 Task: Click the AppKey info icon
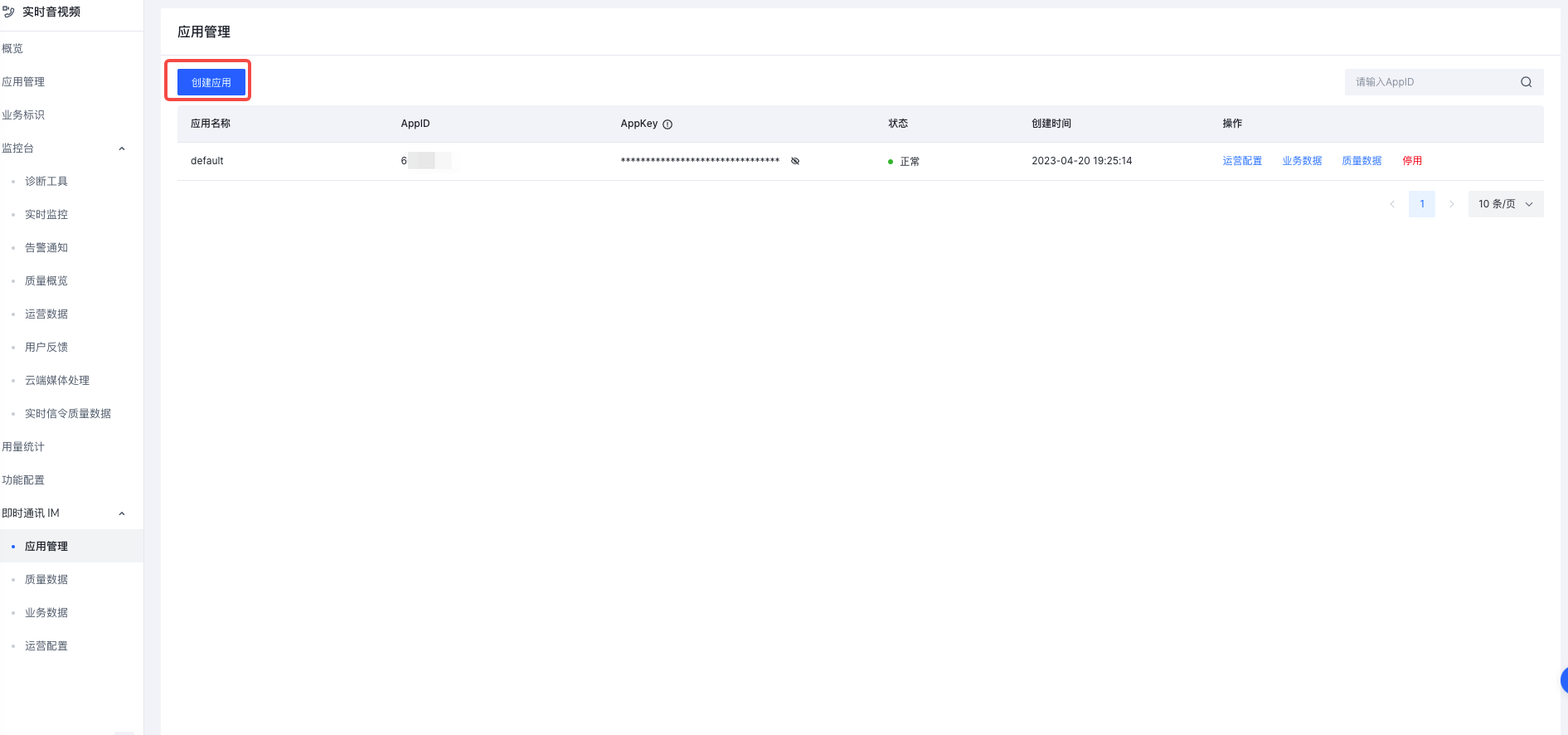point(667,124)
